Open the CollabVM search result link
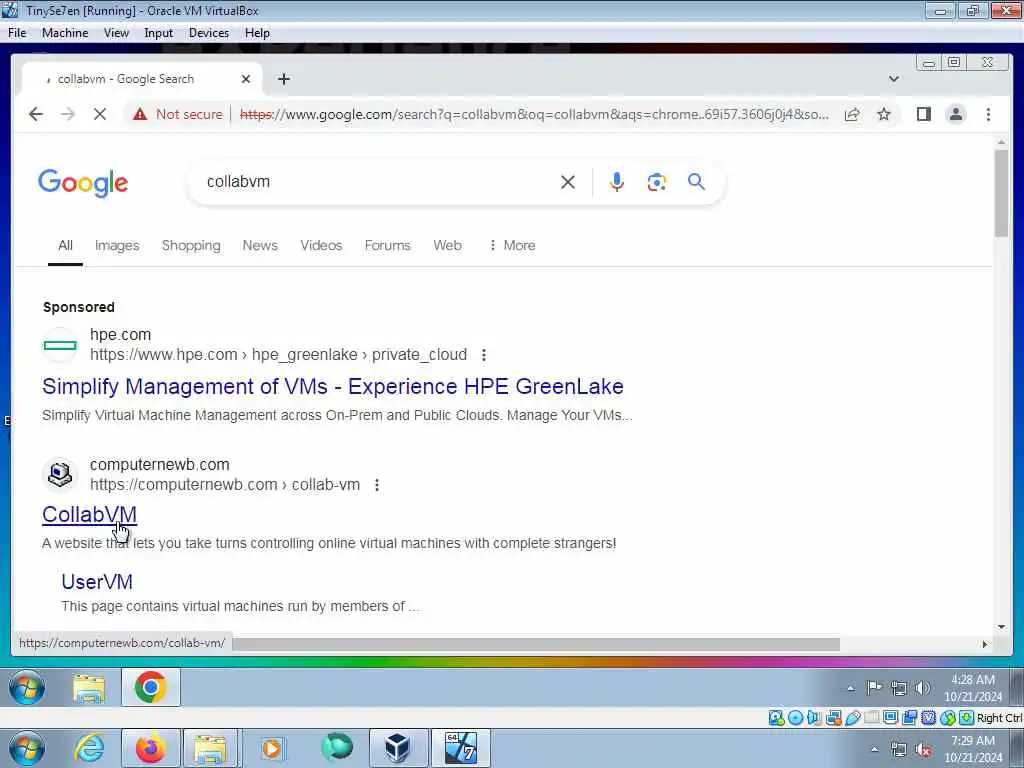This screenshot has height=768, width=1024. tap(89, 515)
